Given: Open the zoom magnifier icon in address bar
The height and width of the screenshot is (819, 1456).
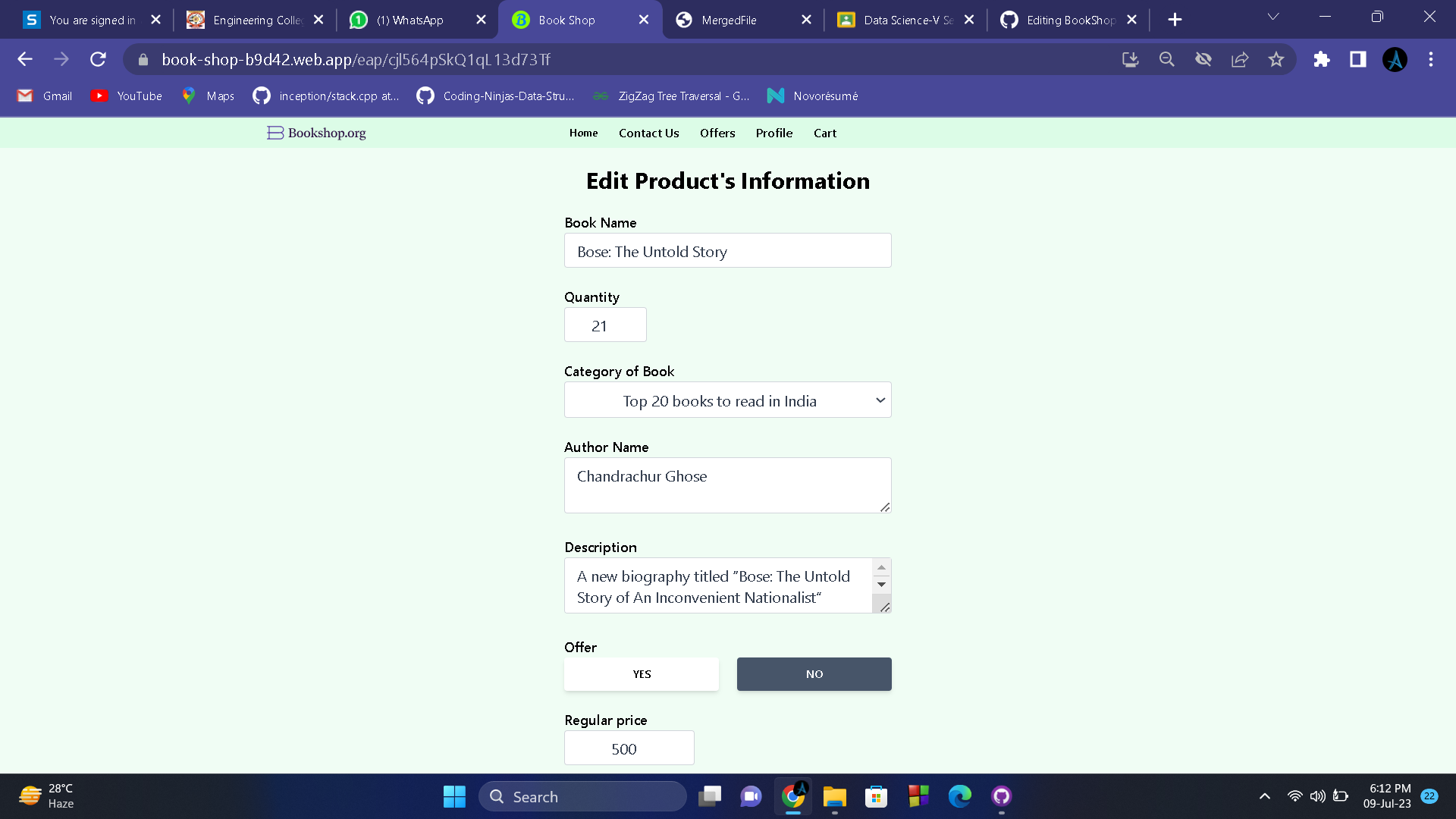Looking at the screenshot, I should (1167, 59).
